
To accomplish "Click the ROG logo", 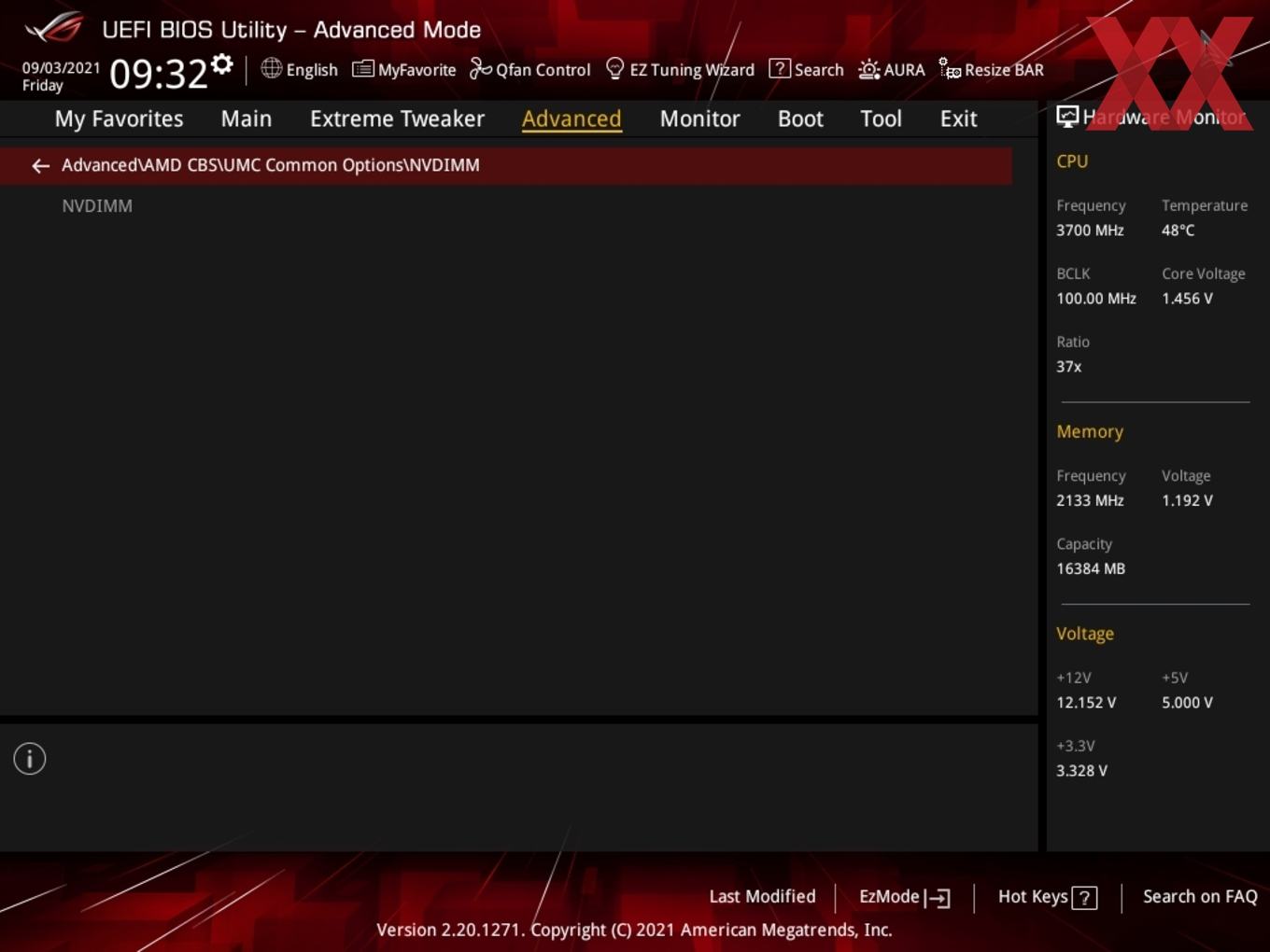I will (54, 28).
